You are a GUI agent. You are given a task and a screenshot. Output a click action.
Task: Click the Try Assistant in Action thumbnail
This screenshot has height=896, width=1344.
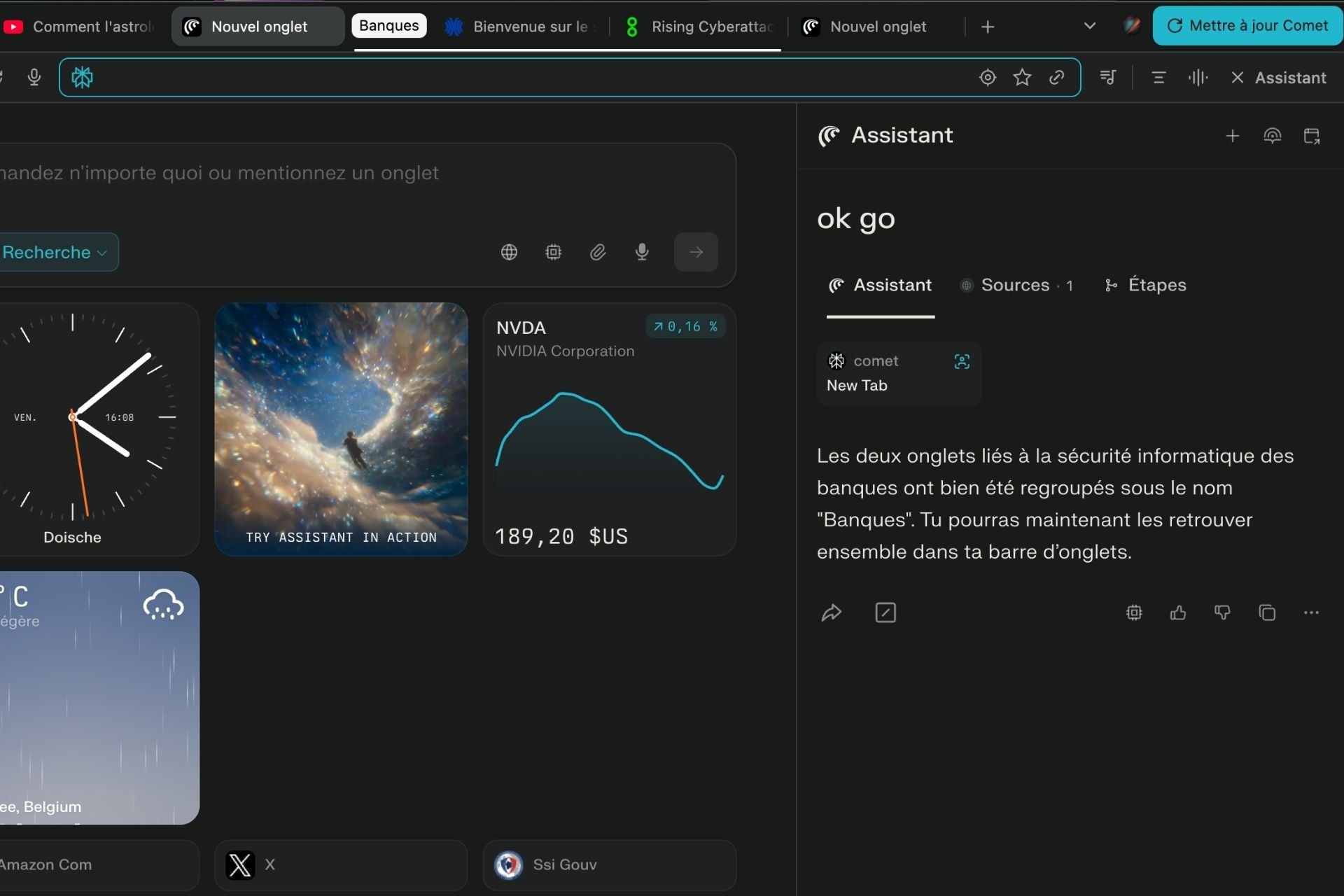pyautogui.click(x=341, y=428)
